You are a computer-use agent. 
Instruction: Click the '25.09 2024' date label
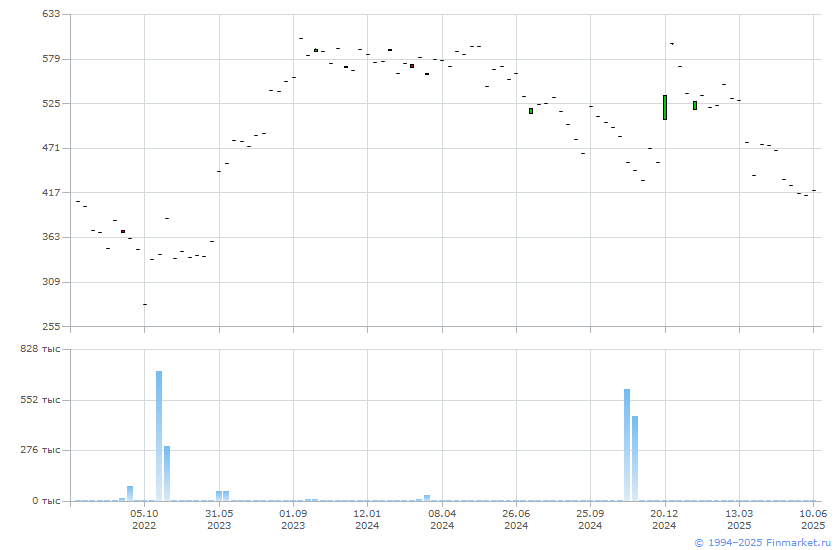(590, 519)
